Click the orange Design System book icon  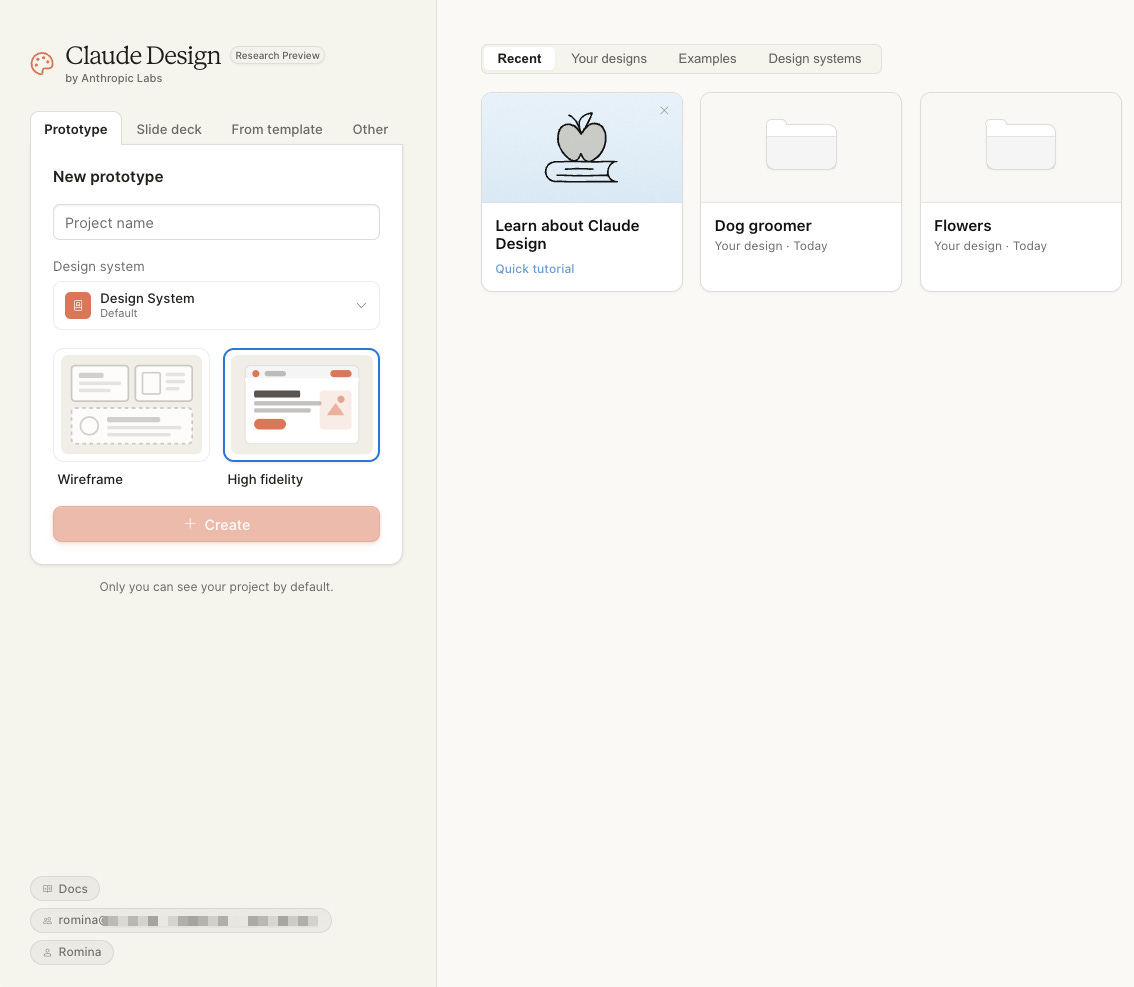(78, 305)
